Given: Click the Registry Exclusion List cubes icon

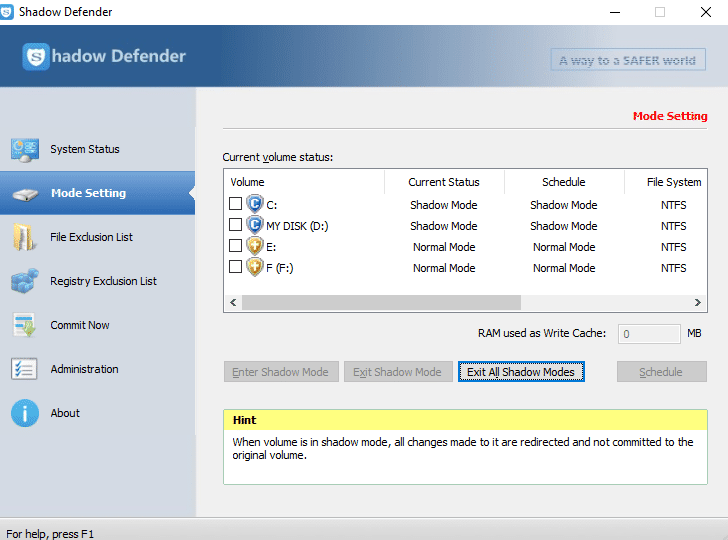Looking at the screenshot, I should (x=25, y=281).
